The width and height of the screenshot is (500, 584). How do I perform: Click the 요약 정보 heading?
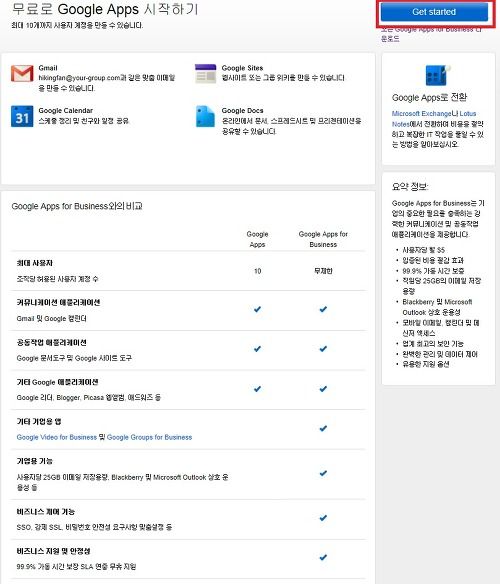(x=410, y=187)
